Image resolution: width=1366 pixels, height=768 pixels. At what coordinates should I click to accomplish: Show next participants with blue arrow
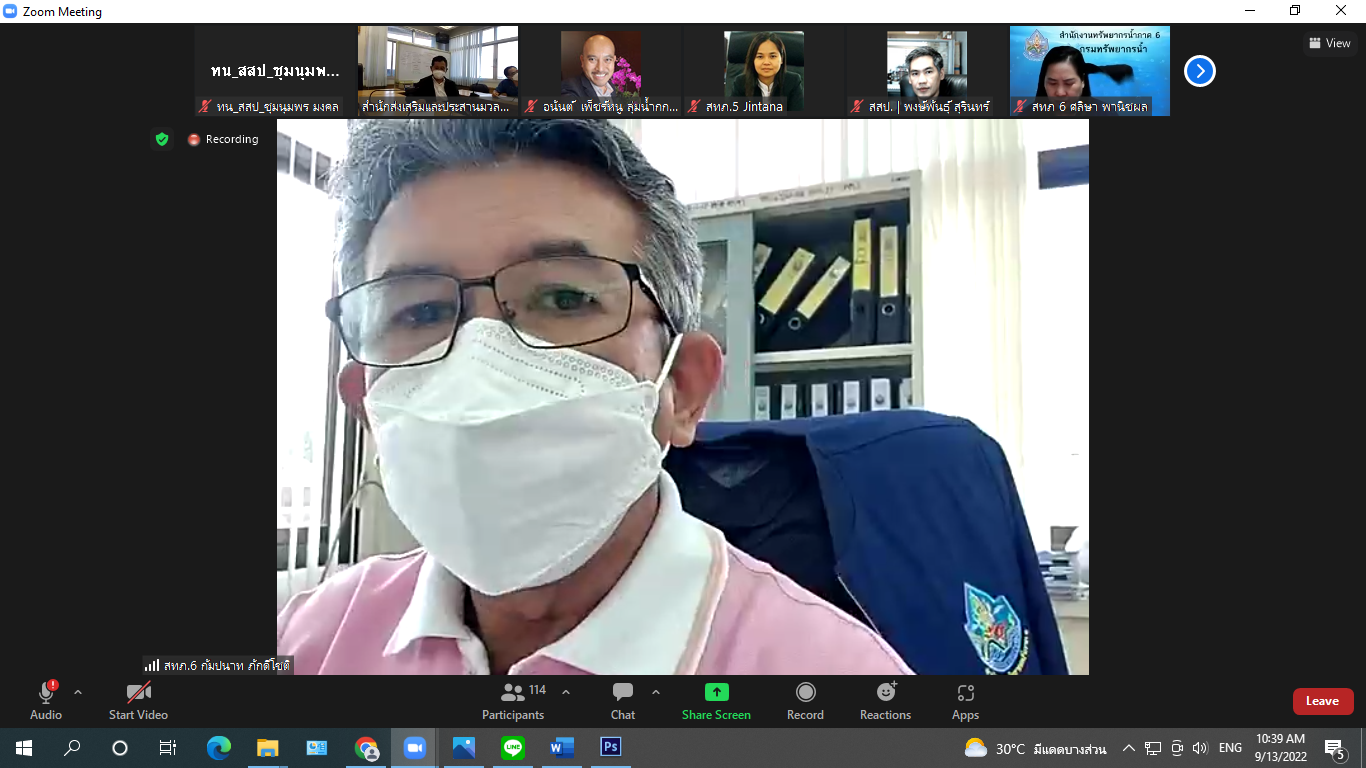coord(1199,71)
